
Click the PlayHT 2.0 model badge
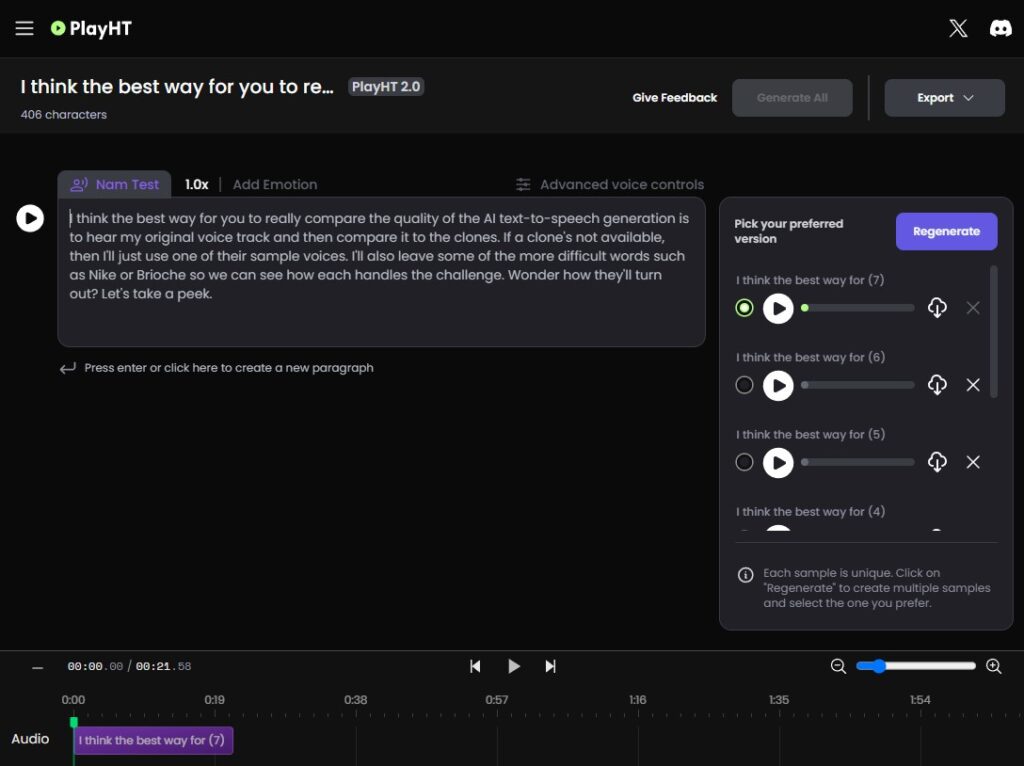(386, 87)
